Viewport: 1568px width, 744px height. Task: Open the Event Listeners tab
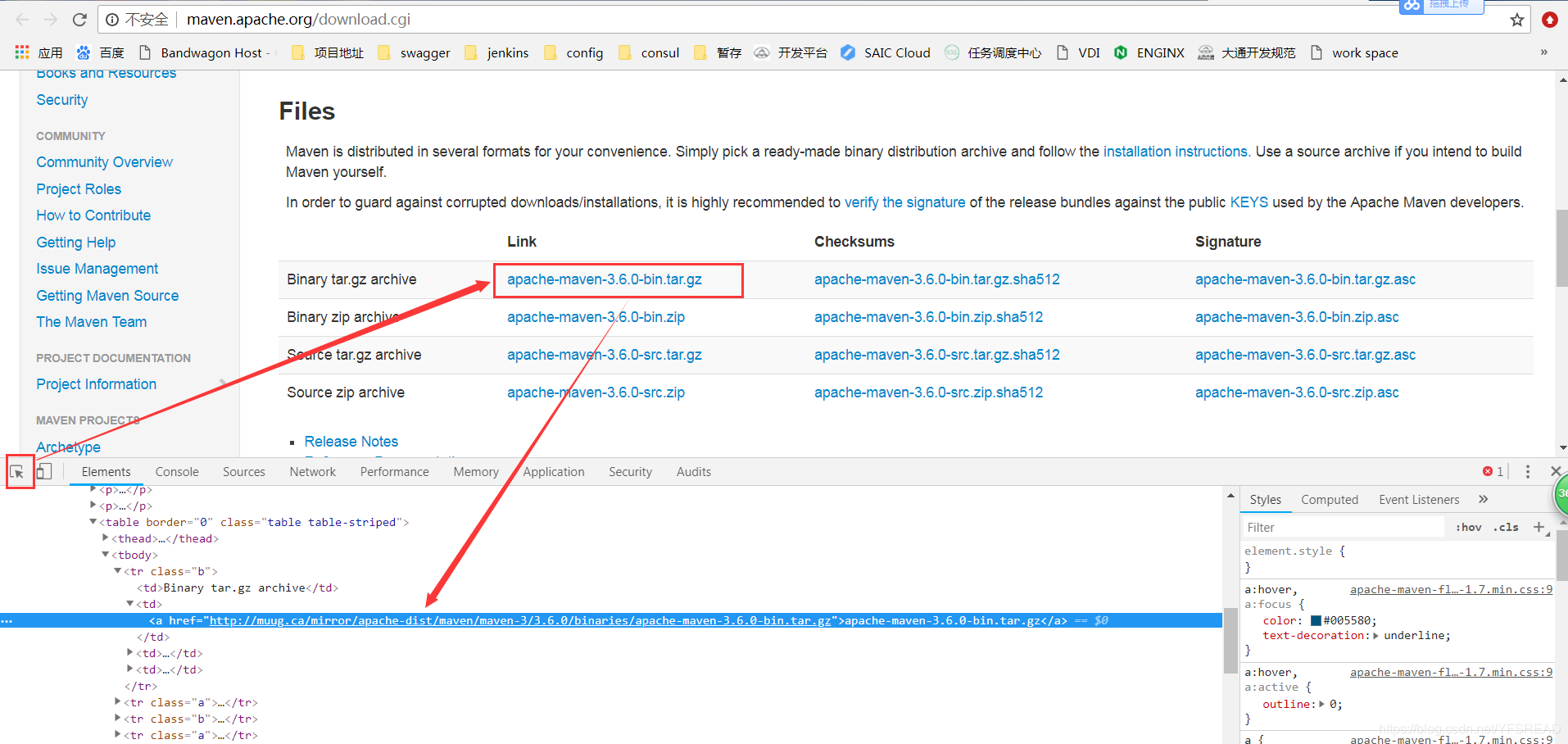click(x=1419, y=500)
